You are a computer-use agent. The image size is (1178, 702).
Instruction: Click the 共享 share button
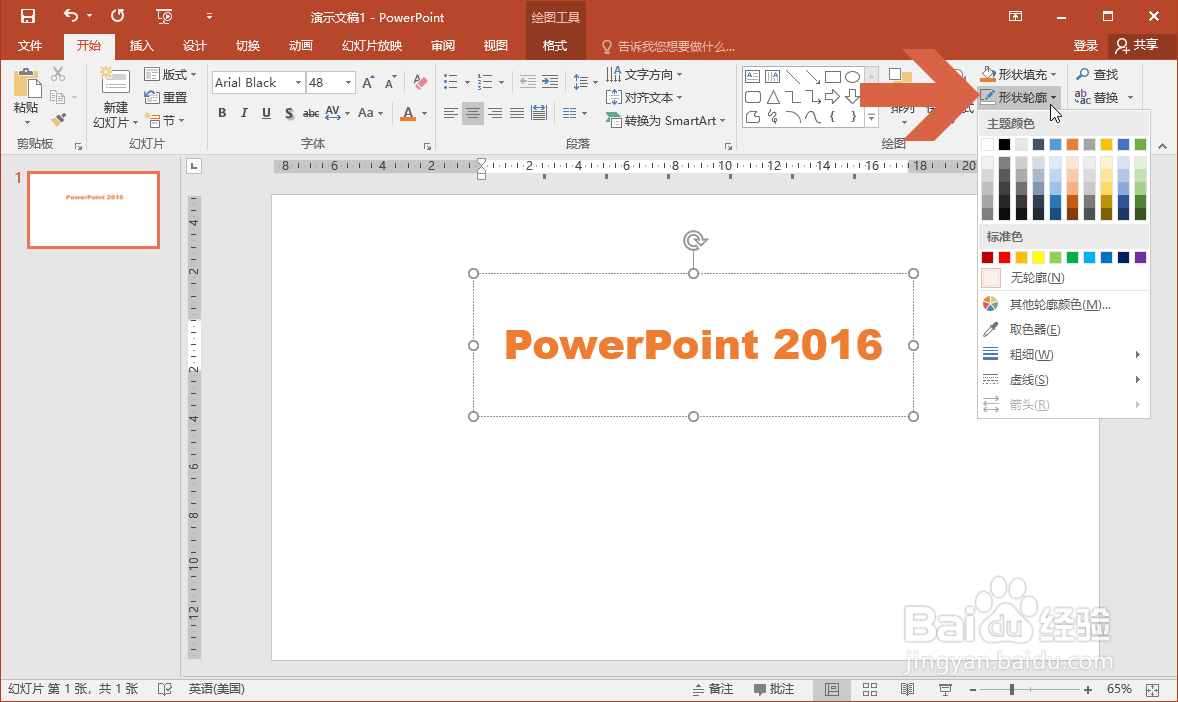1137,46
